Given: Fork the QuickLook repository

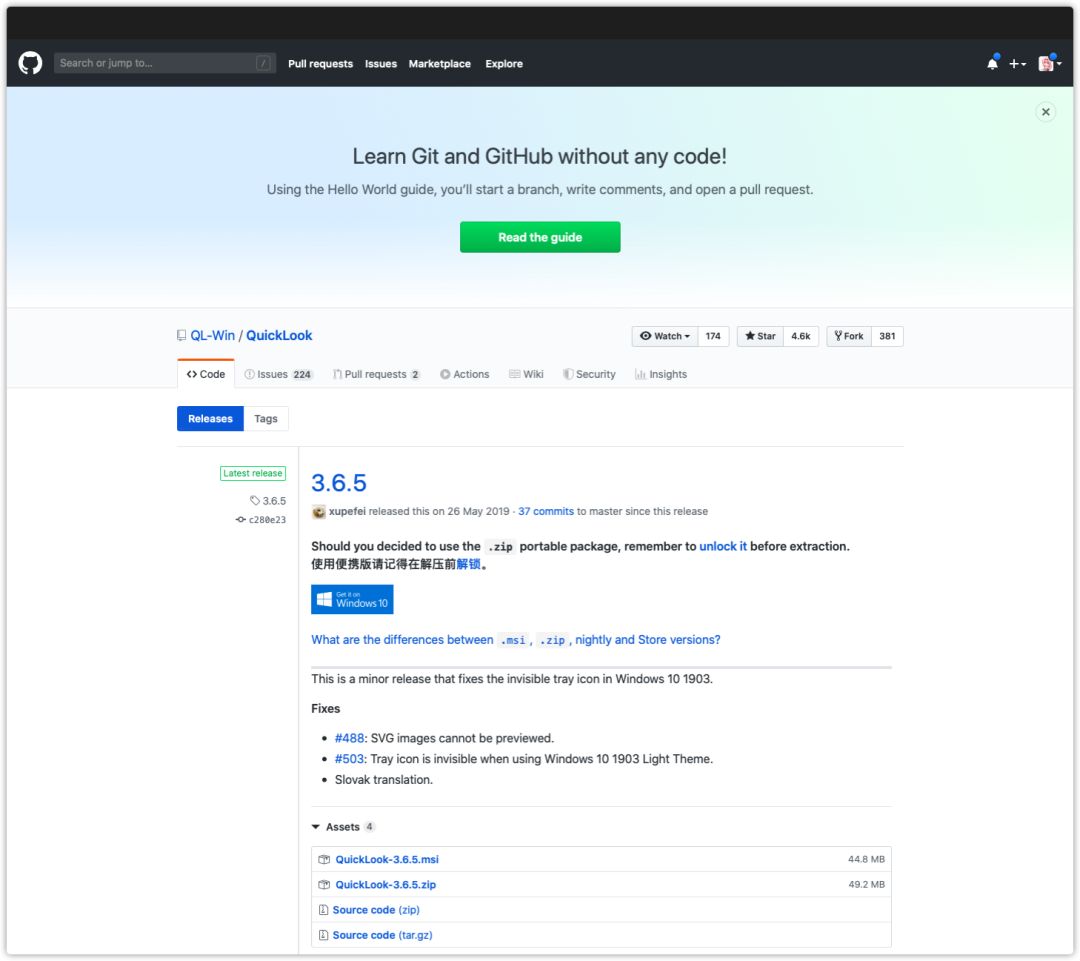Looking at the screenshot, I should [849, 336].
